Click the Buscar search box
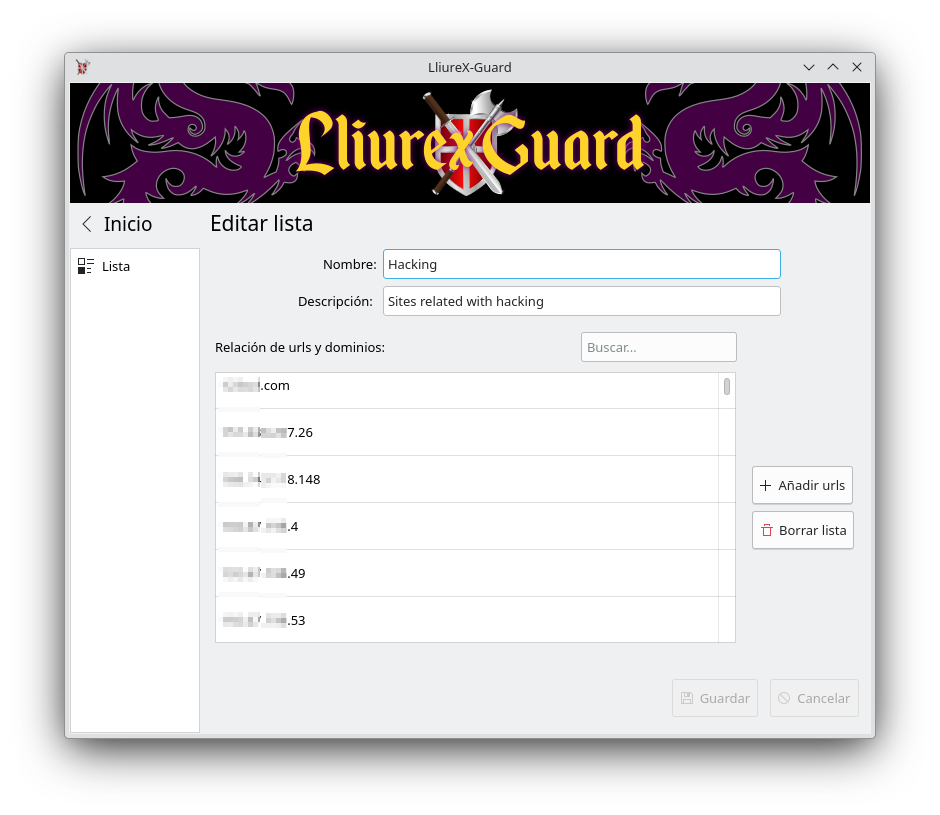This screenshot has height=815, width=940. coord(658,347)
